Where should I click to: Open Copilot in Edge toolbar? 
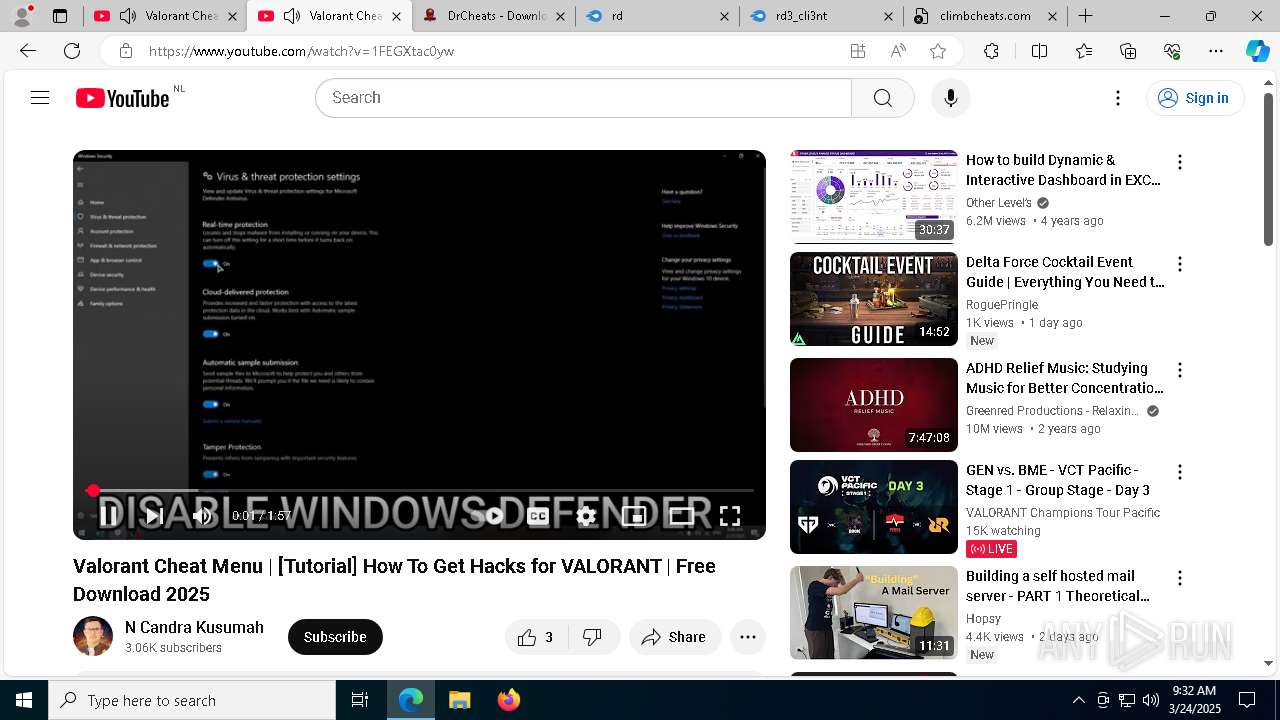pos(1258,51)
